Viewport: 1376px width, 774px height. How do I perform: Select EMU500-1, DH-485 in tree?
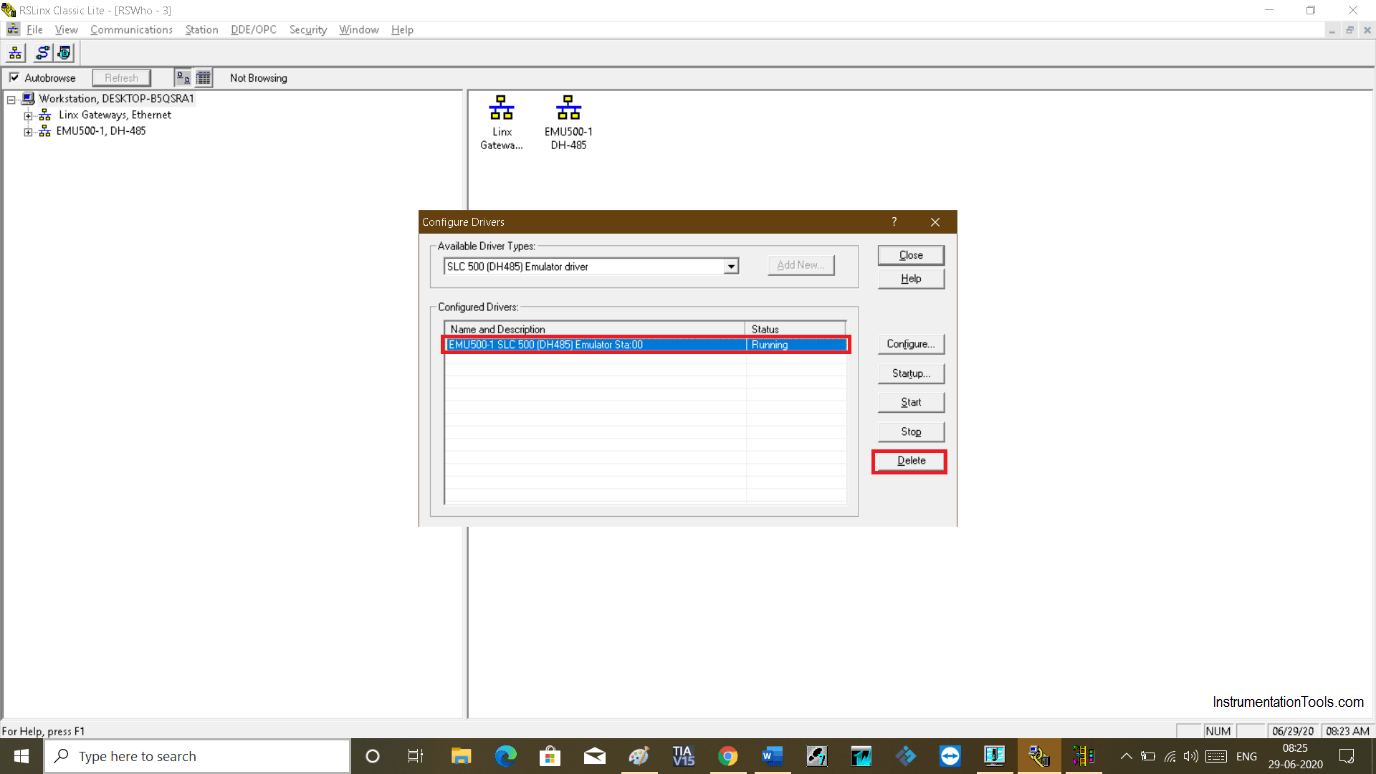[x=101, y=131]
